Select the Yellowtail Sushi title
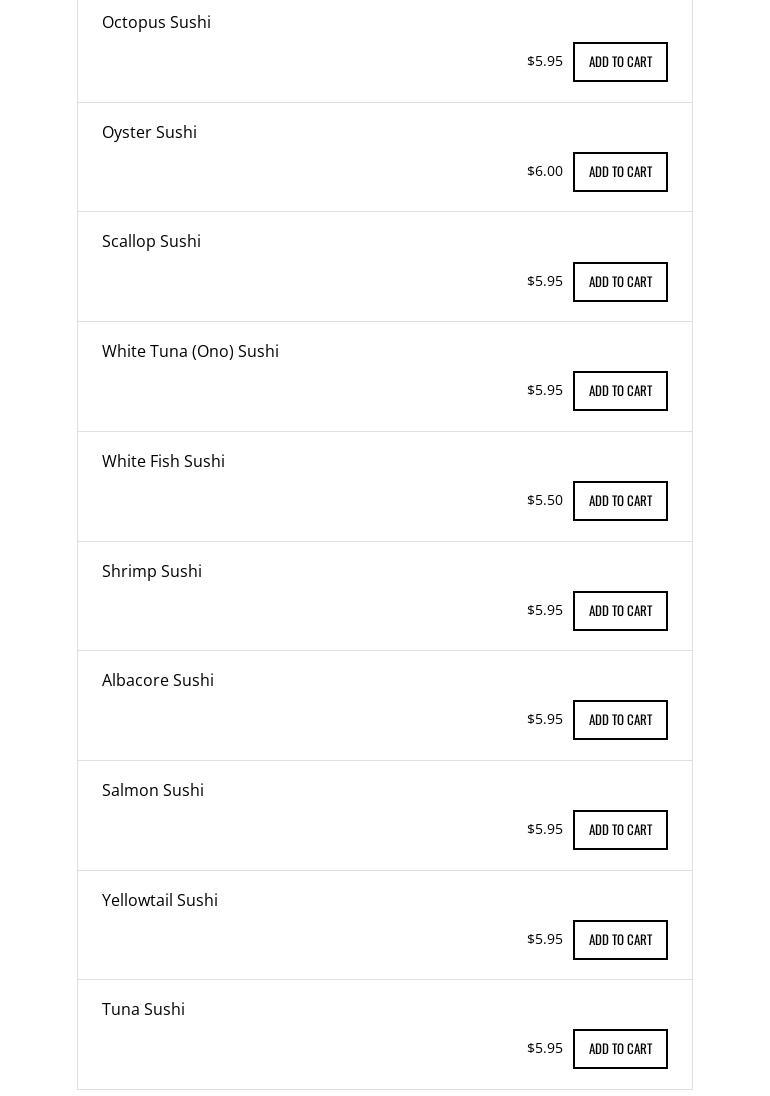The image size is (770, 1096). (x=160, y=900)
